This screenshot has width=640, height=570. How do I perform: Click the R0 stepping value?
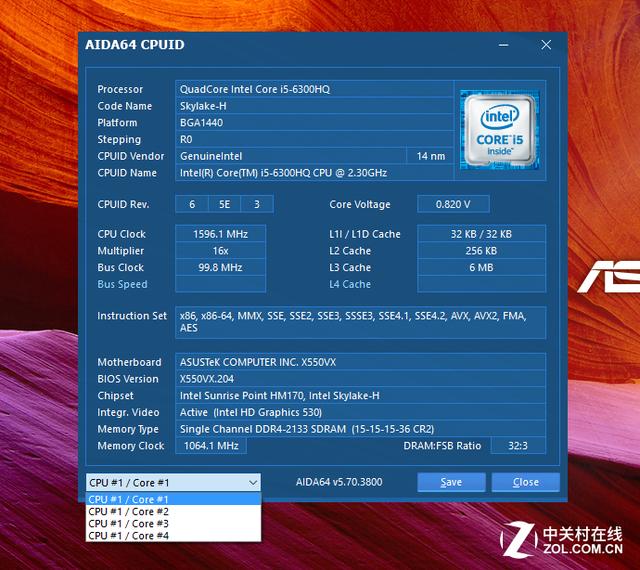pos(314,139)
